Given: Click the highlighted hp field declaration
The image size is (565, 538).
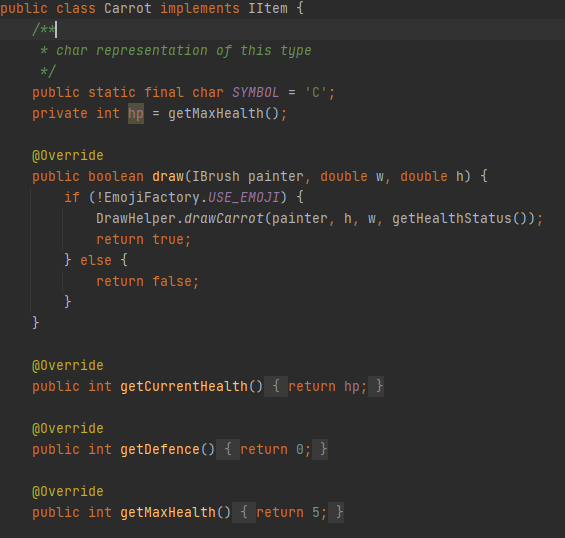Looking at the screenshot, I should [x=136, y=114].
